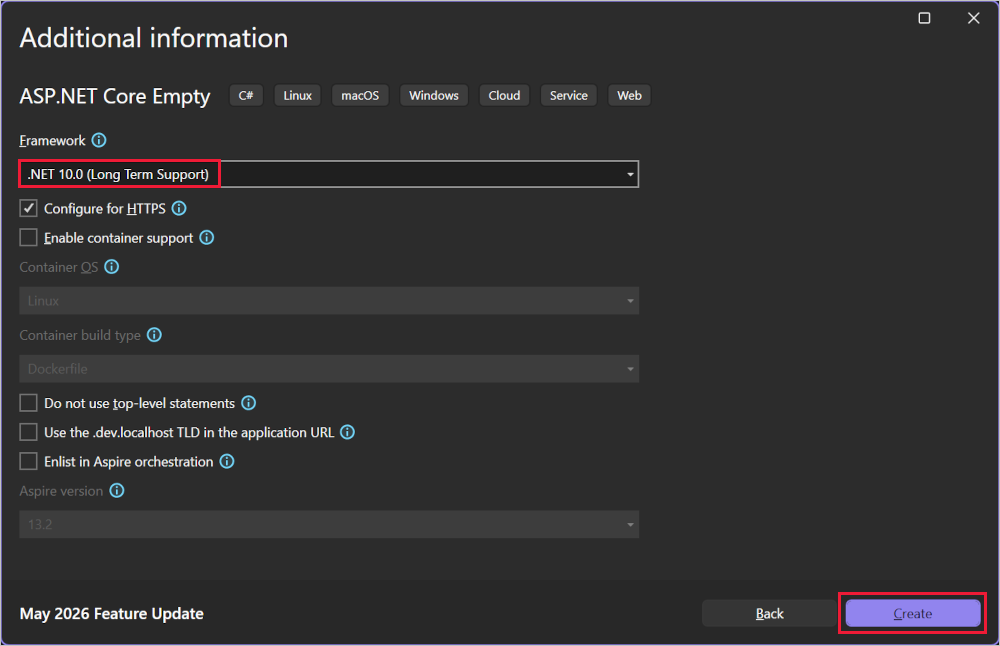Click info icon for Aspire orchestration
Image resolution: width=1000 pixels, height=646 pixels.
(227, 461)
